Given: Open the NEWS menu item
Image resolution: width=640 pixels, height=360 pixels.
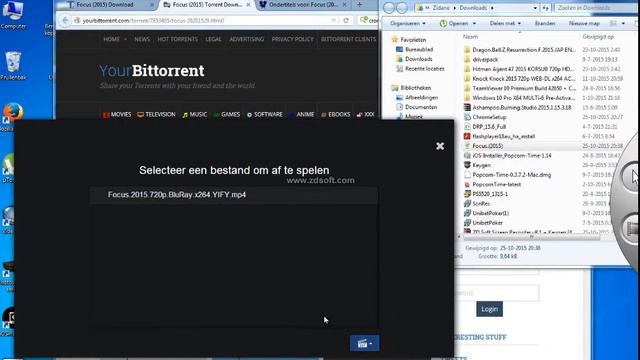Looking at the screenshot, I should (x=142, y=39).
